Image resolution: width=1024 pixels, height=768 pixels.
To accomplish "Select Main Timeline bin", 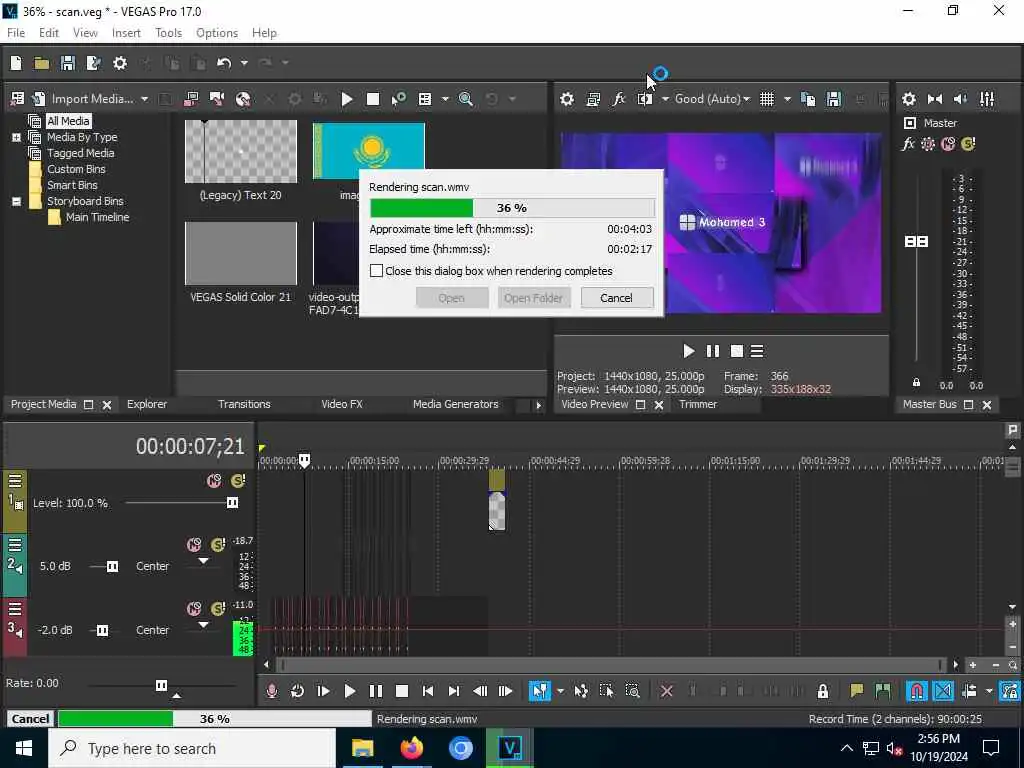I will point(97,217).
